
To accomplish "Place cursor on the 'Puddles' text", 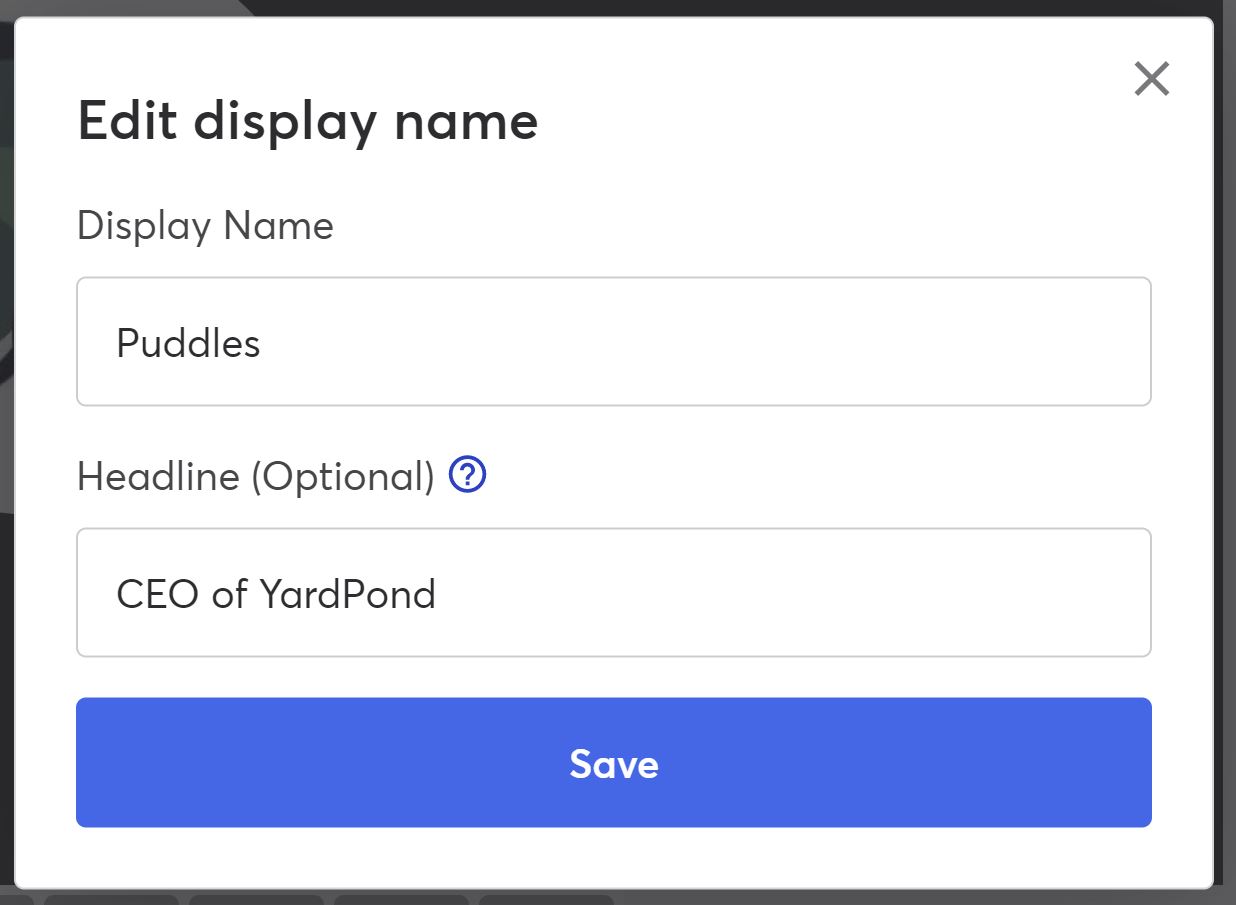I will tap(188, 343).
